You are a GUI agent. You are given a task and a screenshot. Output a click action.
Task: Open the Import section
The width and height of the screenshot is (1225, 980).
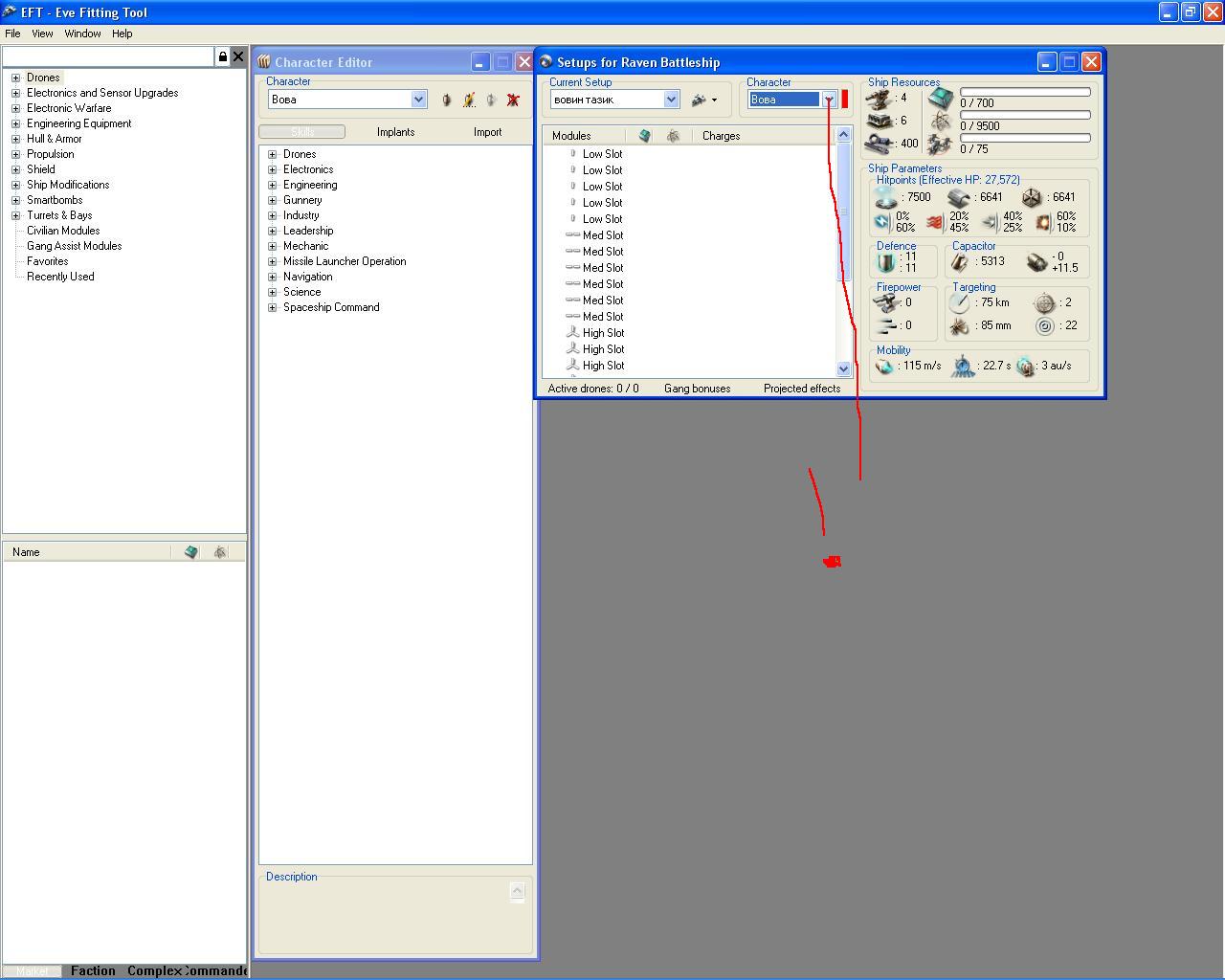coord(487,132)
